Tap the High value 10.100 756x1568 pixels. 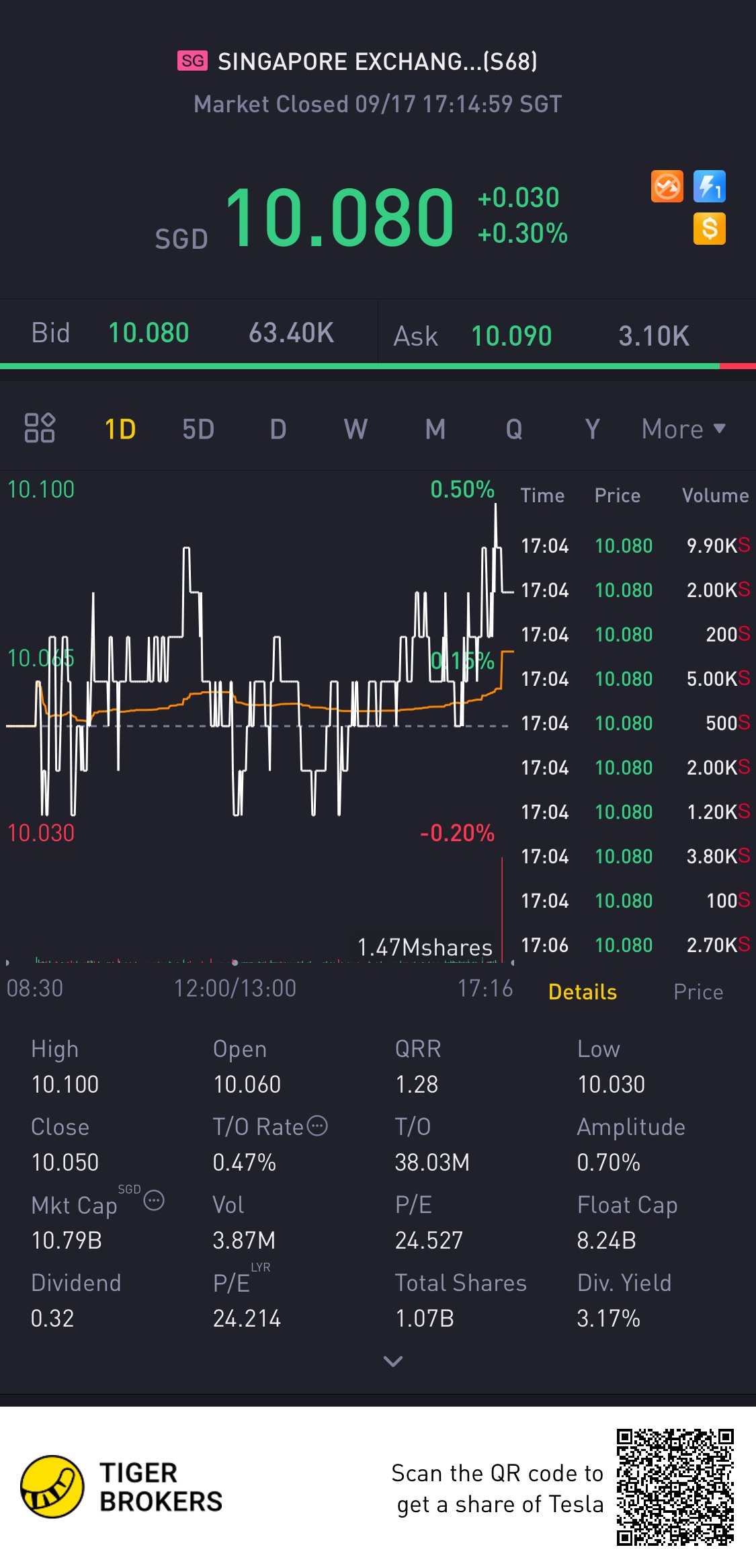tap(65, 1085)
